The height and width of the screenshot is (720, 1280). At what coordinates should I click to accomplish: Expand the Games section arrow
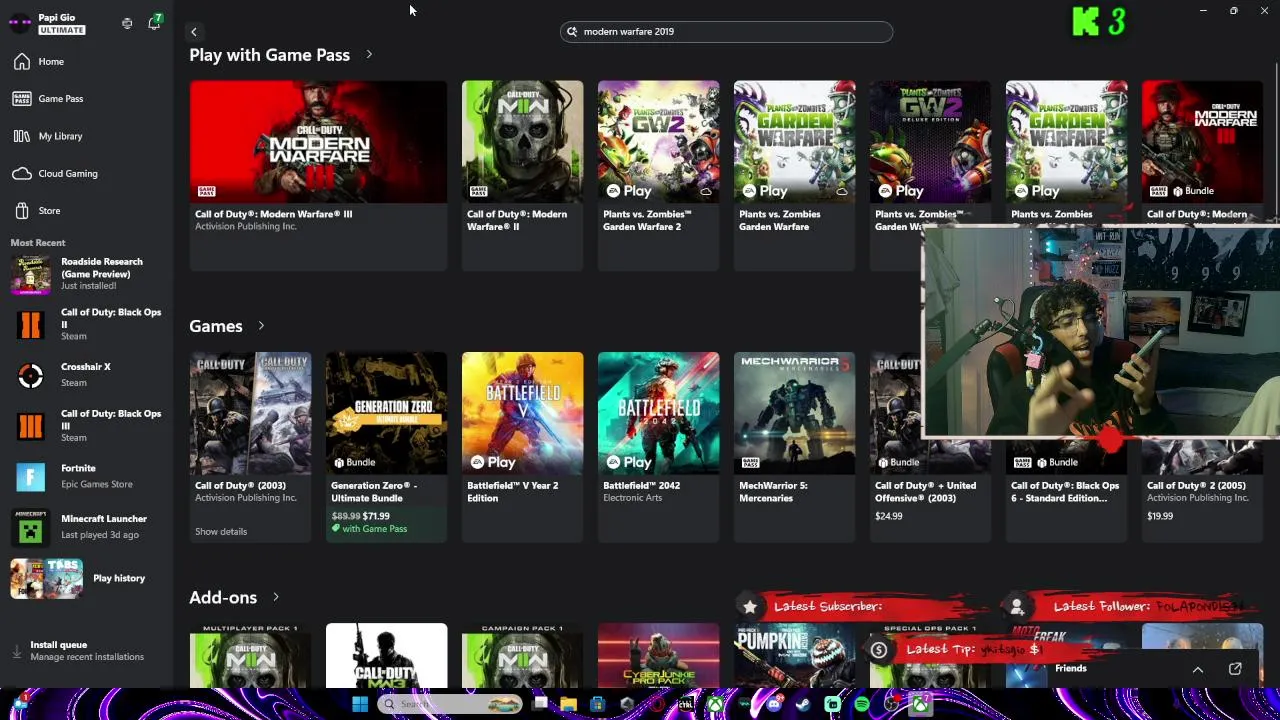261,326
